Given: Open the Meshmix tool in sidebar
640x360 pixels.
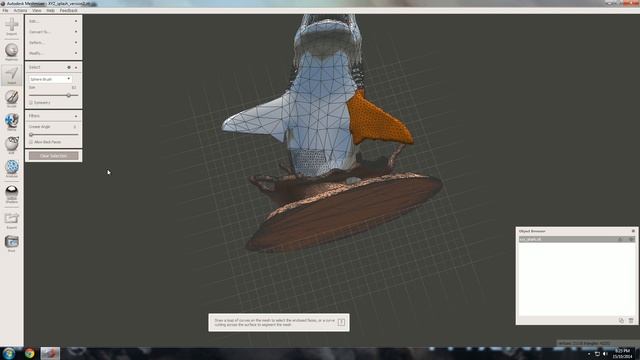Looking at the screenshot, I should tap(11, 51).
